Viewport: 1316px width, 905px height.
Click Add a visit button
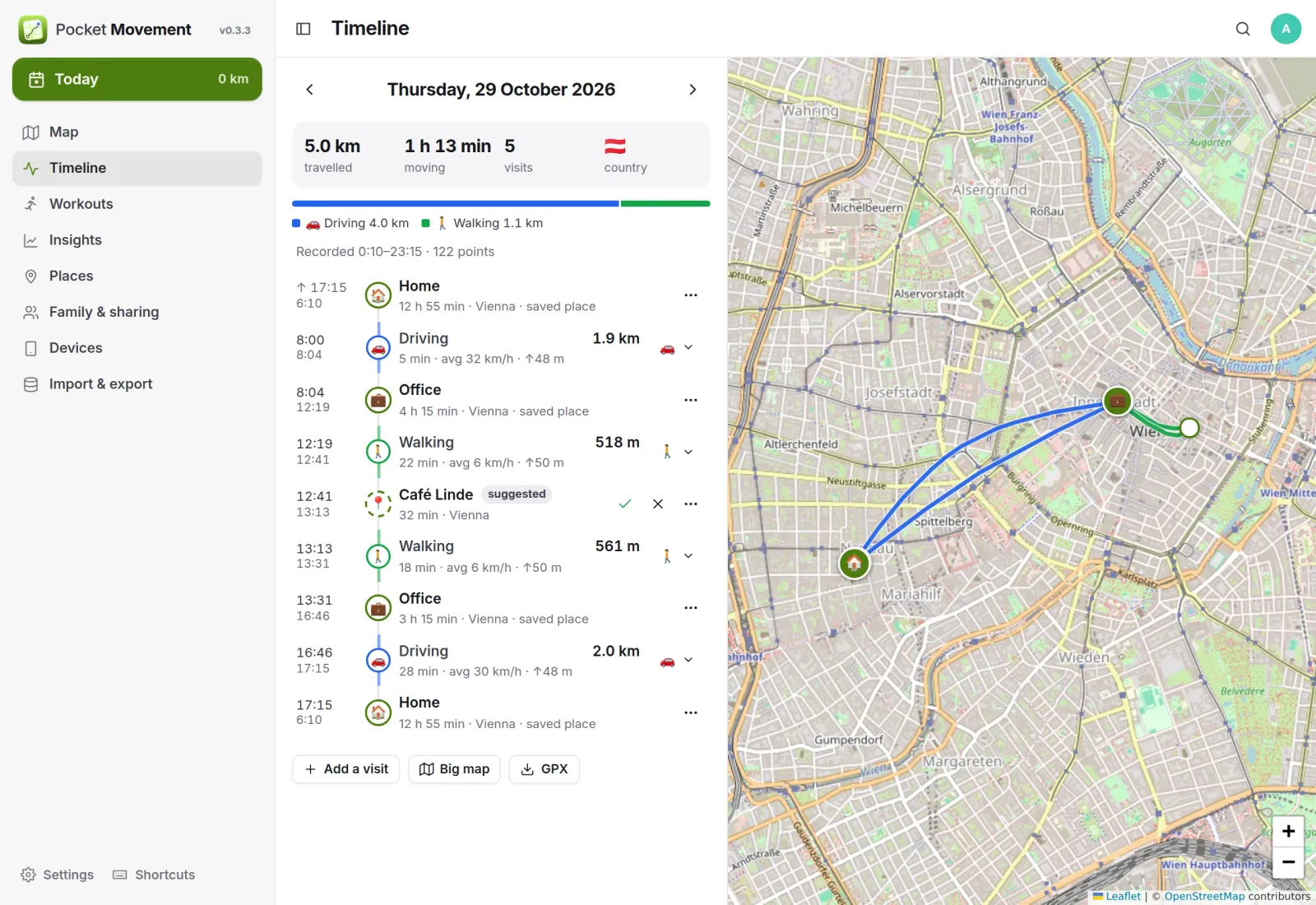345,769
